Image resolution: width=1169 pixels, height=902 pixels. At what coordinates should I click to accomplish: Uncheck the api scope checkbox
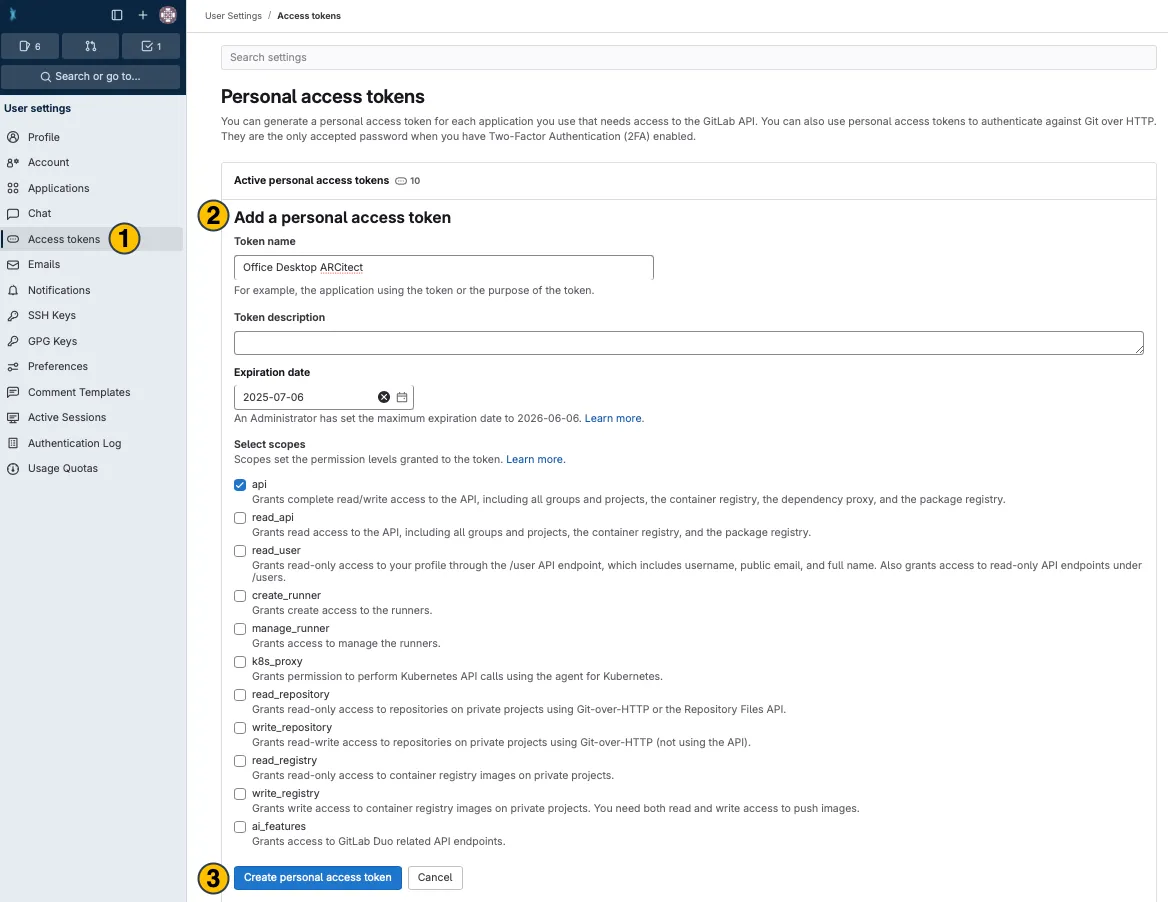(x=240, y=485)
